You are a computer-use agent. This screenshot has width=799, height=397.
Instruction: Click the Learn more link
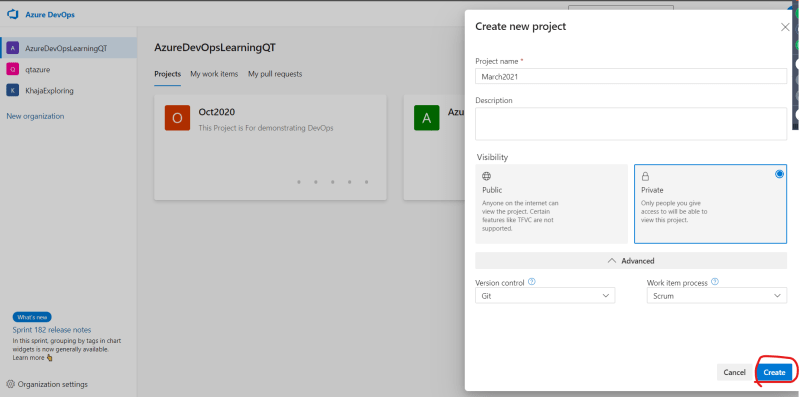29,358
